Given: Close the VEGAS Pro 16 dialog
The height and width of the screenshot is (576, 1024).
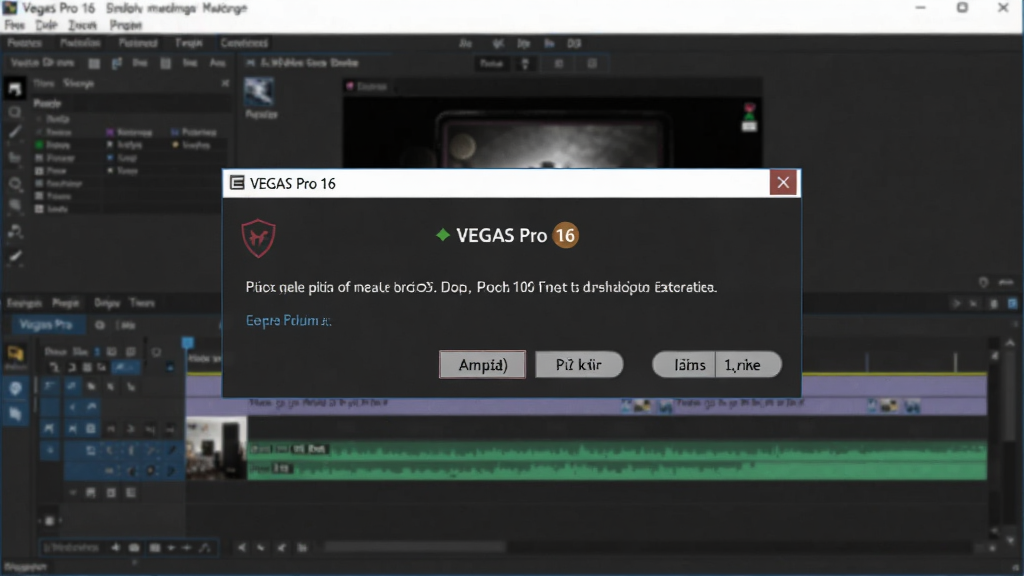Looking at the screenshot, I should pyautogui.click(x=783, y=183).
